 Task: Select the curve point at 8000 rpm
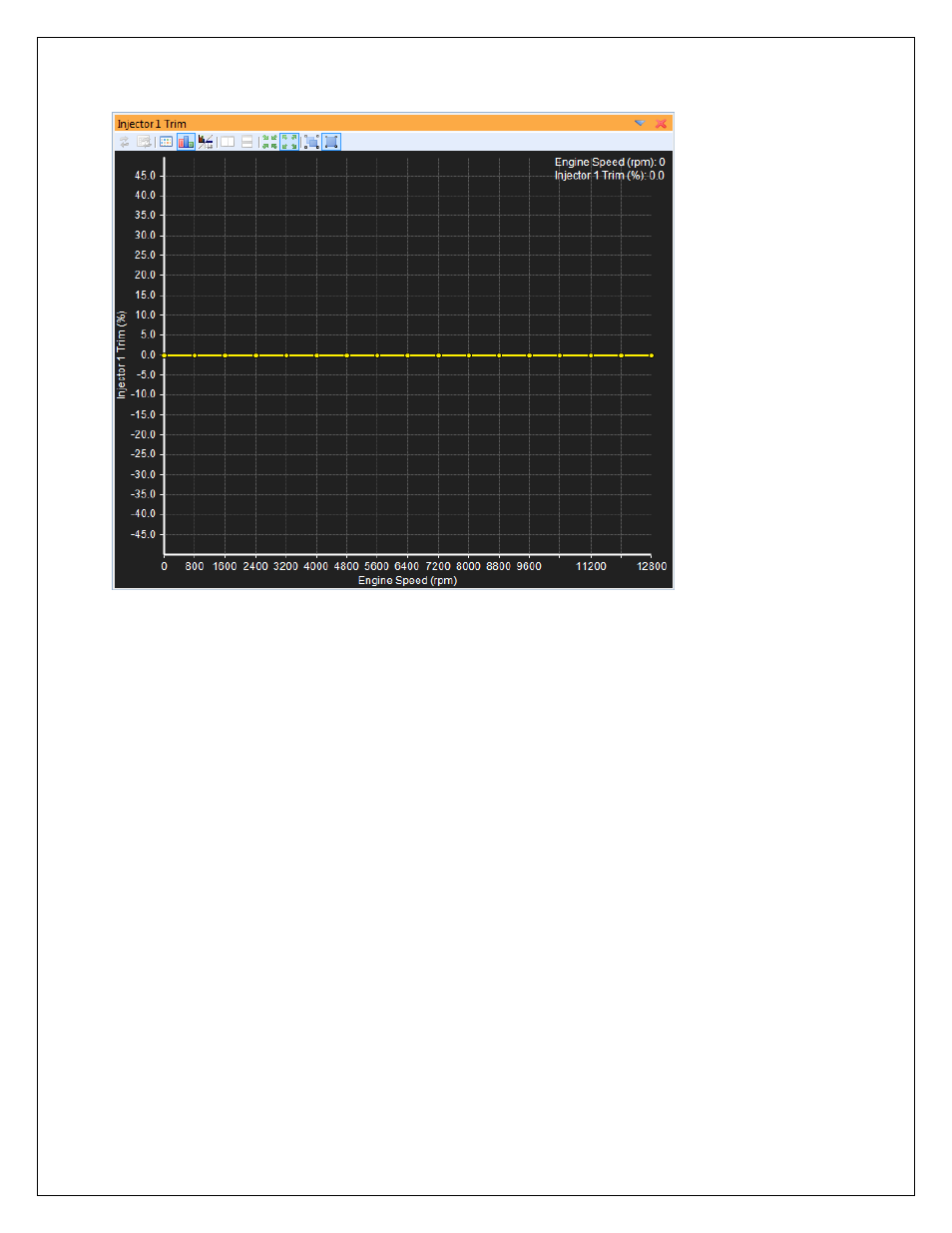pyautogui.click(x=468, y=355)
